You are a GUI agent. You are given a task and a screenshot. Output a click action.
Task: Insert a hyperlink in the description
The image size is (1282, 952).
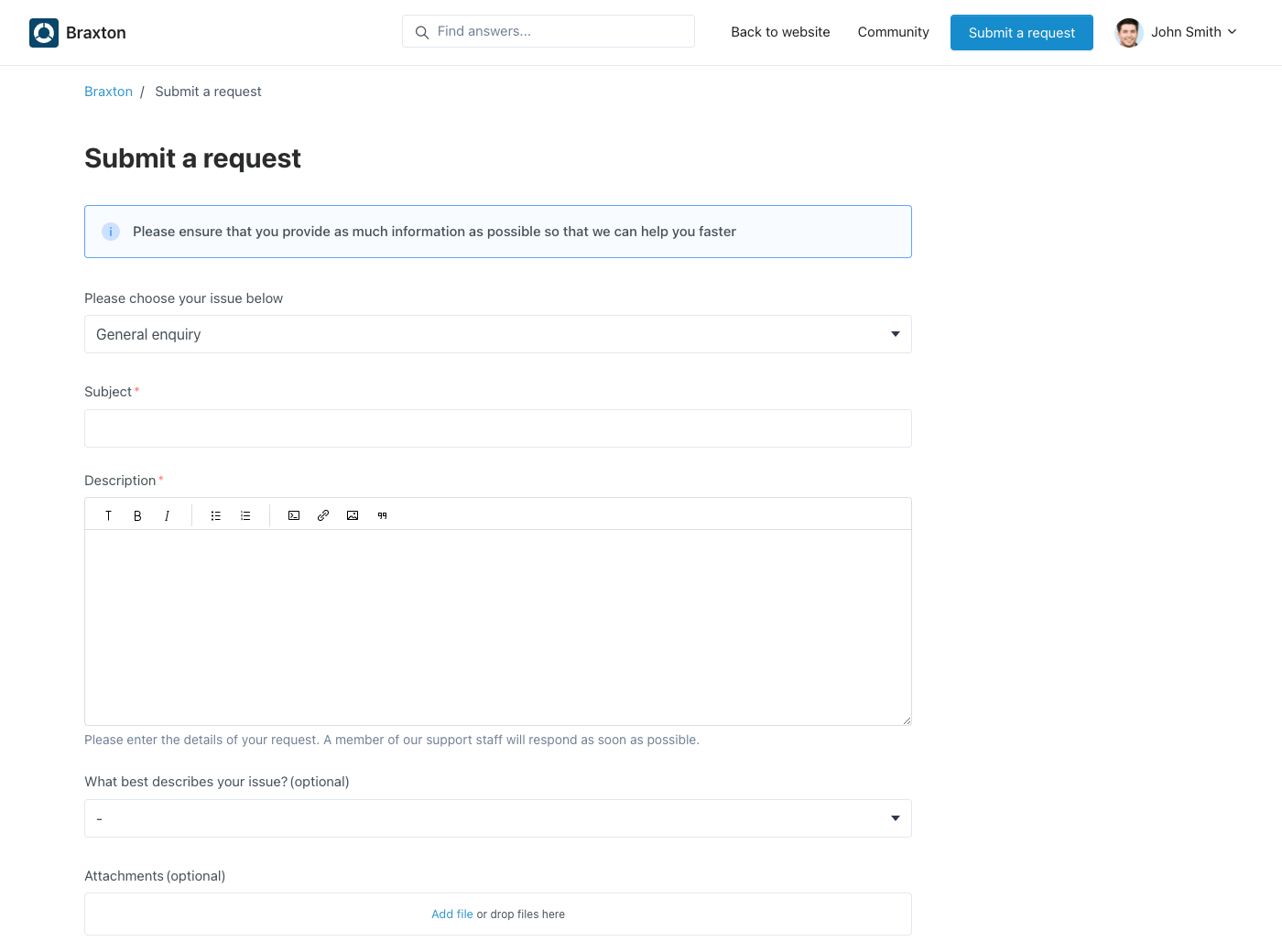coord(323,515)
